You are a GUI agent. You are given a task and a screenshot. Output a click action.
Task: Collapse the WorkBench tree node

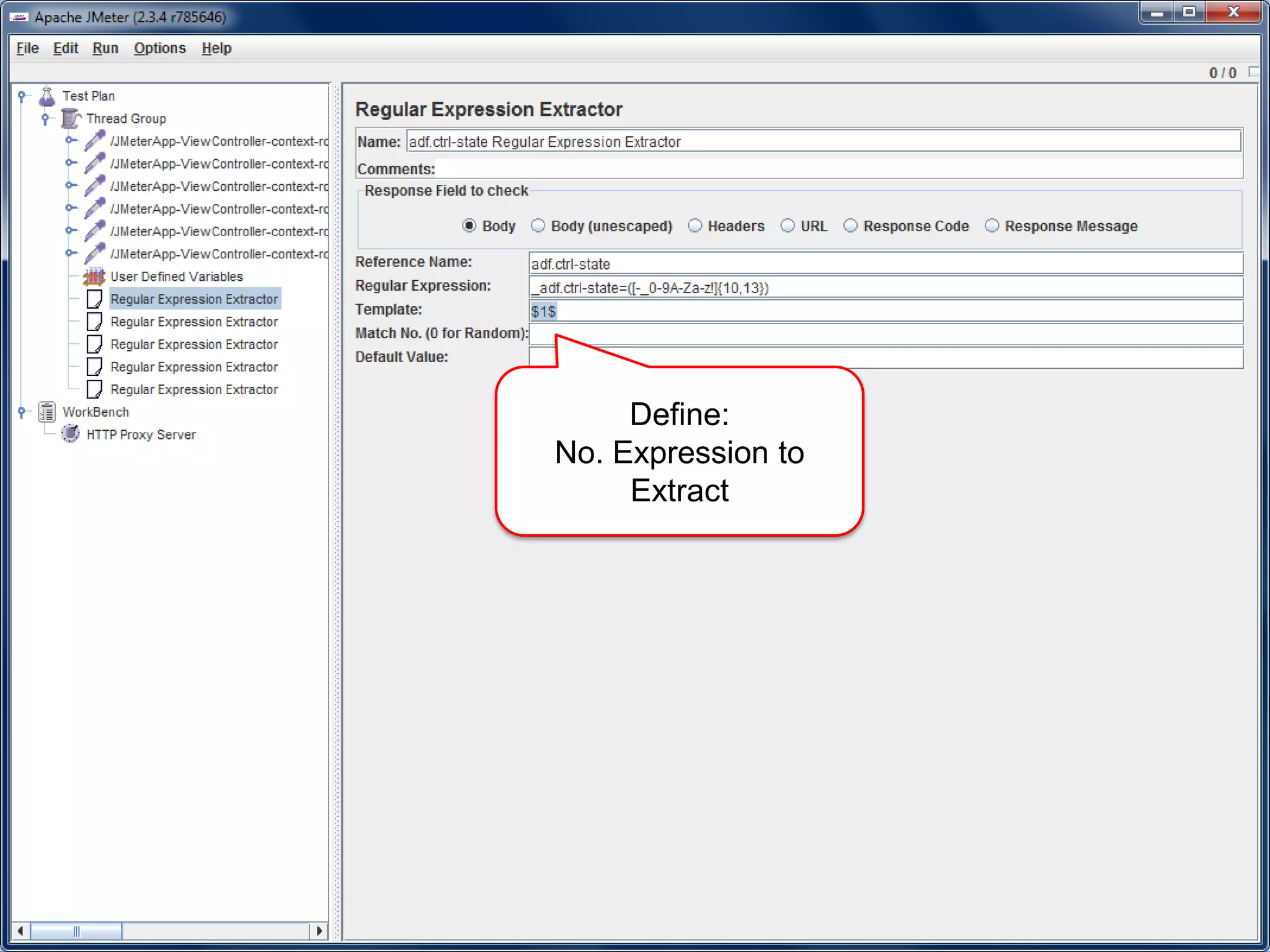22,412
